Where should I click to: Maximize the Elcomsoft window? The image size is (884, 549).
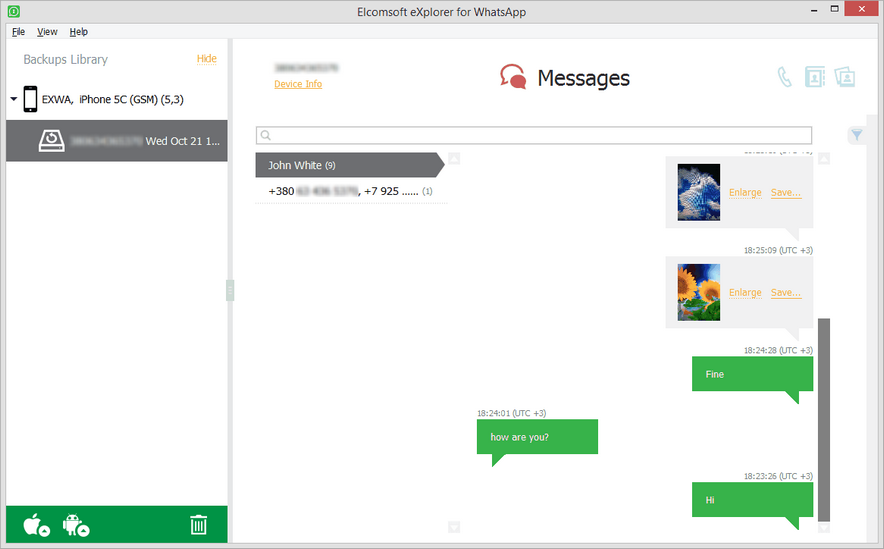pyautogui.click(x=834, y=9)
